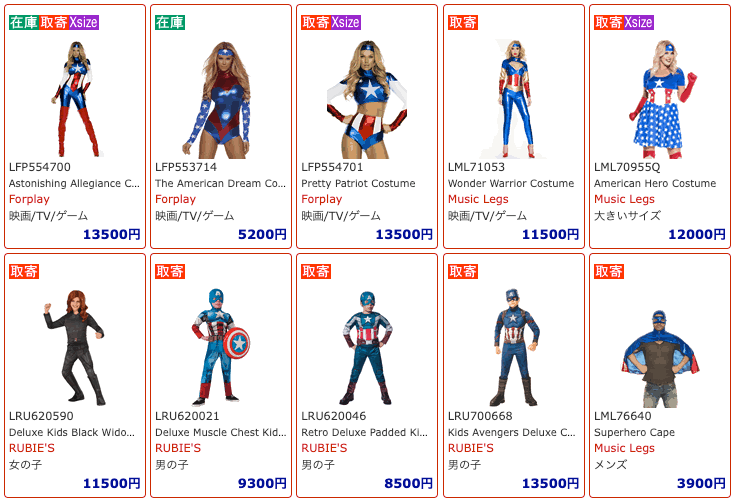Click the purple Xsize badge on LFP554701
Screen dimensions: 737x502
[345, 22]
